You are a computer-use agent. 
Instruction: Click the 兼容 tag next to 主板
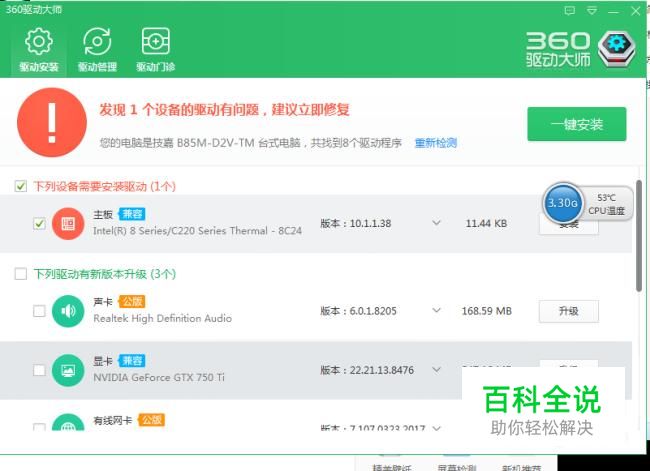click(132, 214)
